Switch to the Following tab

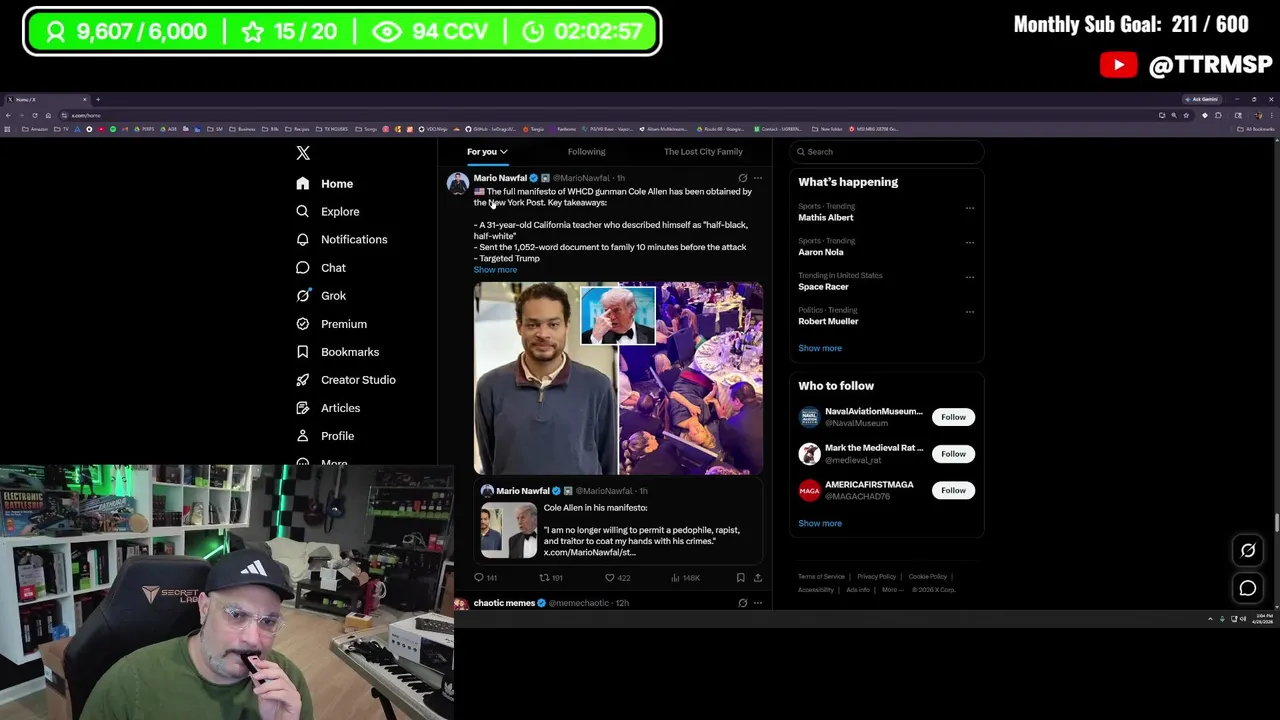pos(586,152)
